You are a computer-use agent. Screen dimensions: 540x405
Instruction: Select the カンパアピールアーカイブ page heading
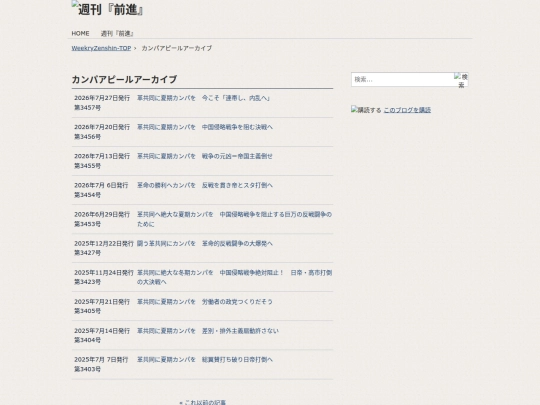(124, 80)
